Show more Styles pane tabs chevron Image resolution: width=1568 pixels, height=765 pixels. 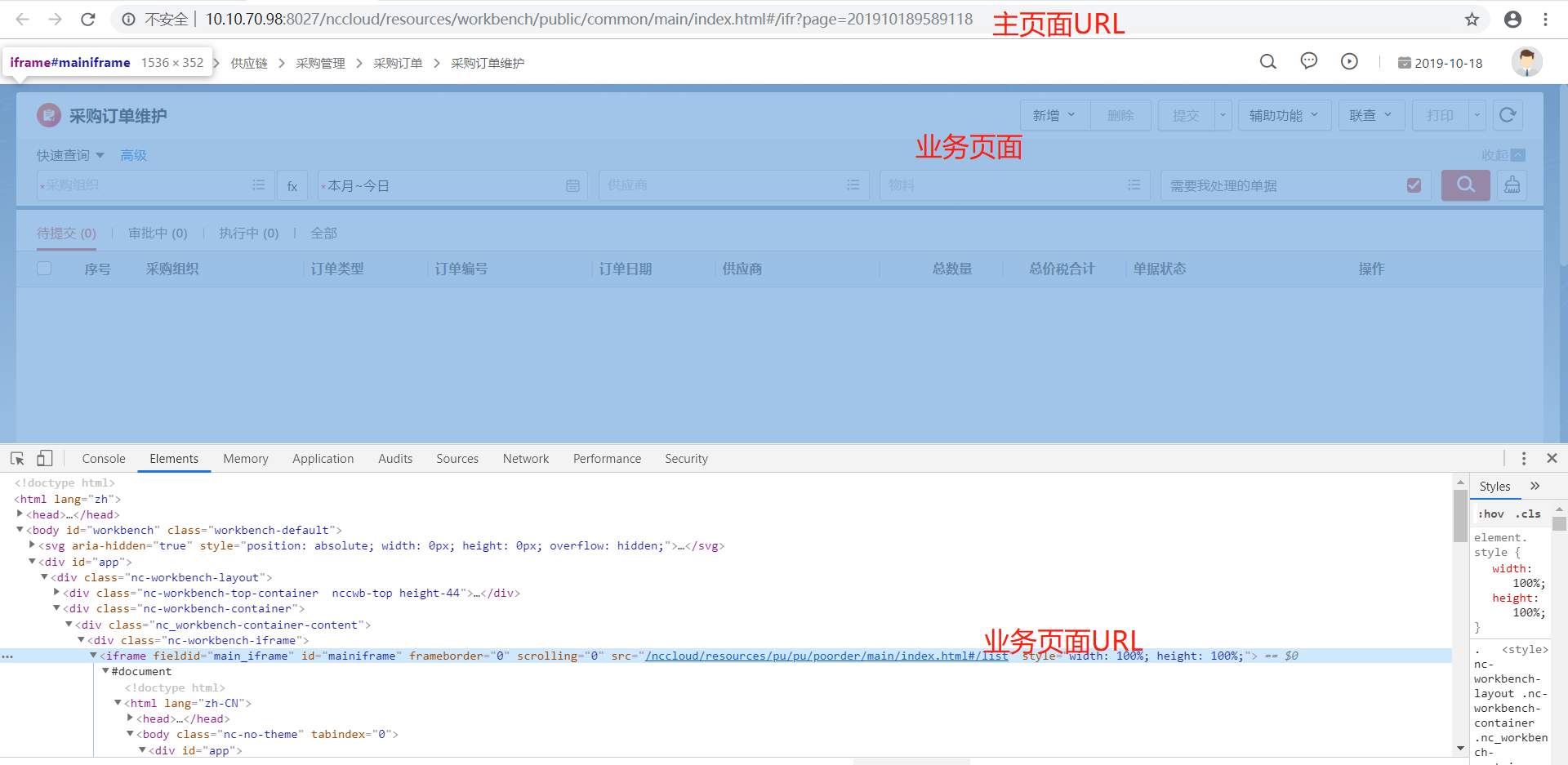[x=1535, y=486]
